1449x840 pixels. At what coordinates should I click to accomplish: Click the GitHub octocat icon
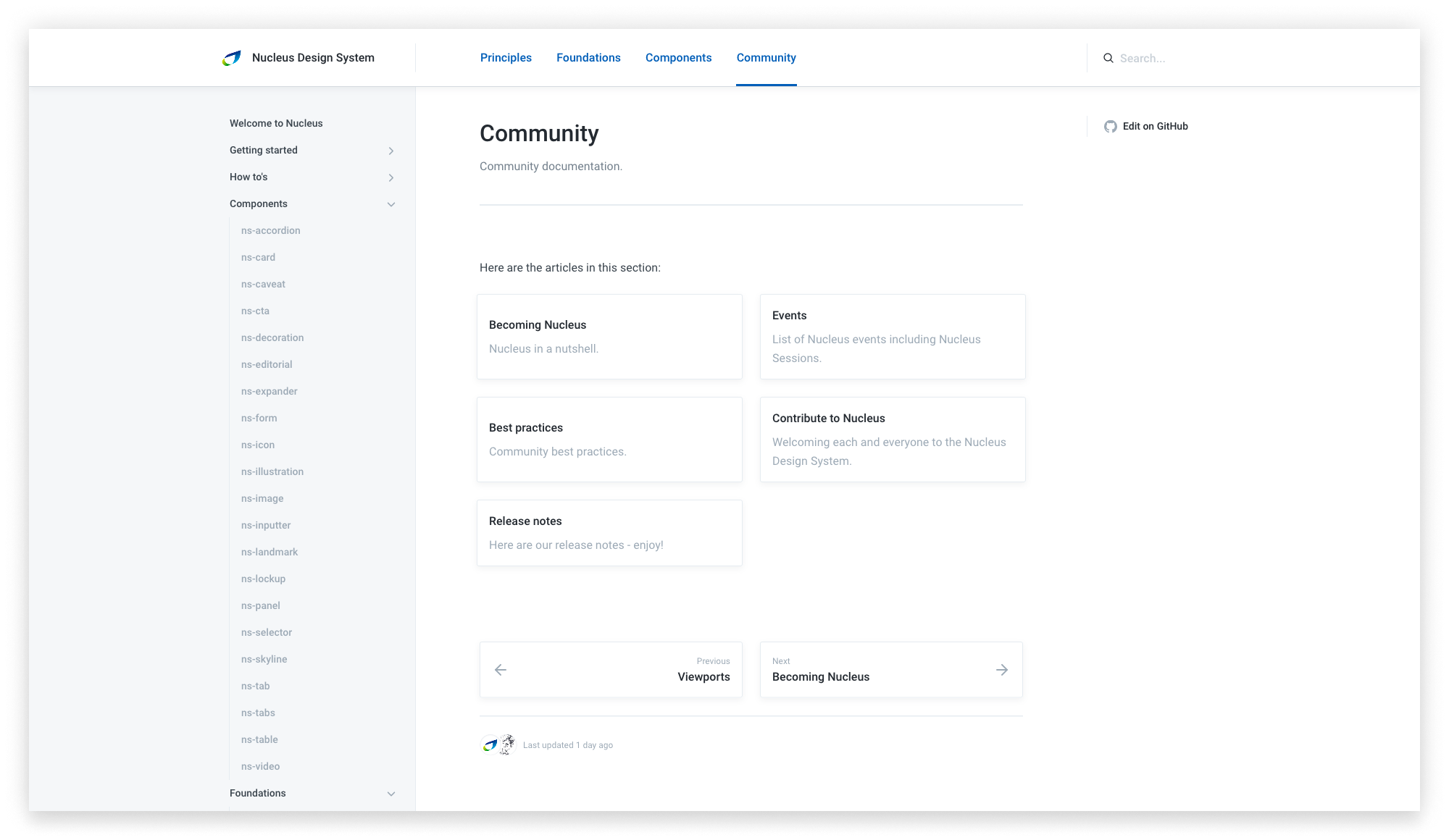1110,127
